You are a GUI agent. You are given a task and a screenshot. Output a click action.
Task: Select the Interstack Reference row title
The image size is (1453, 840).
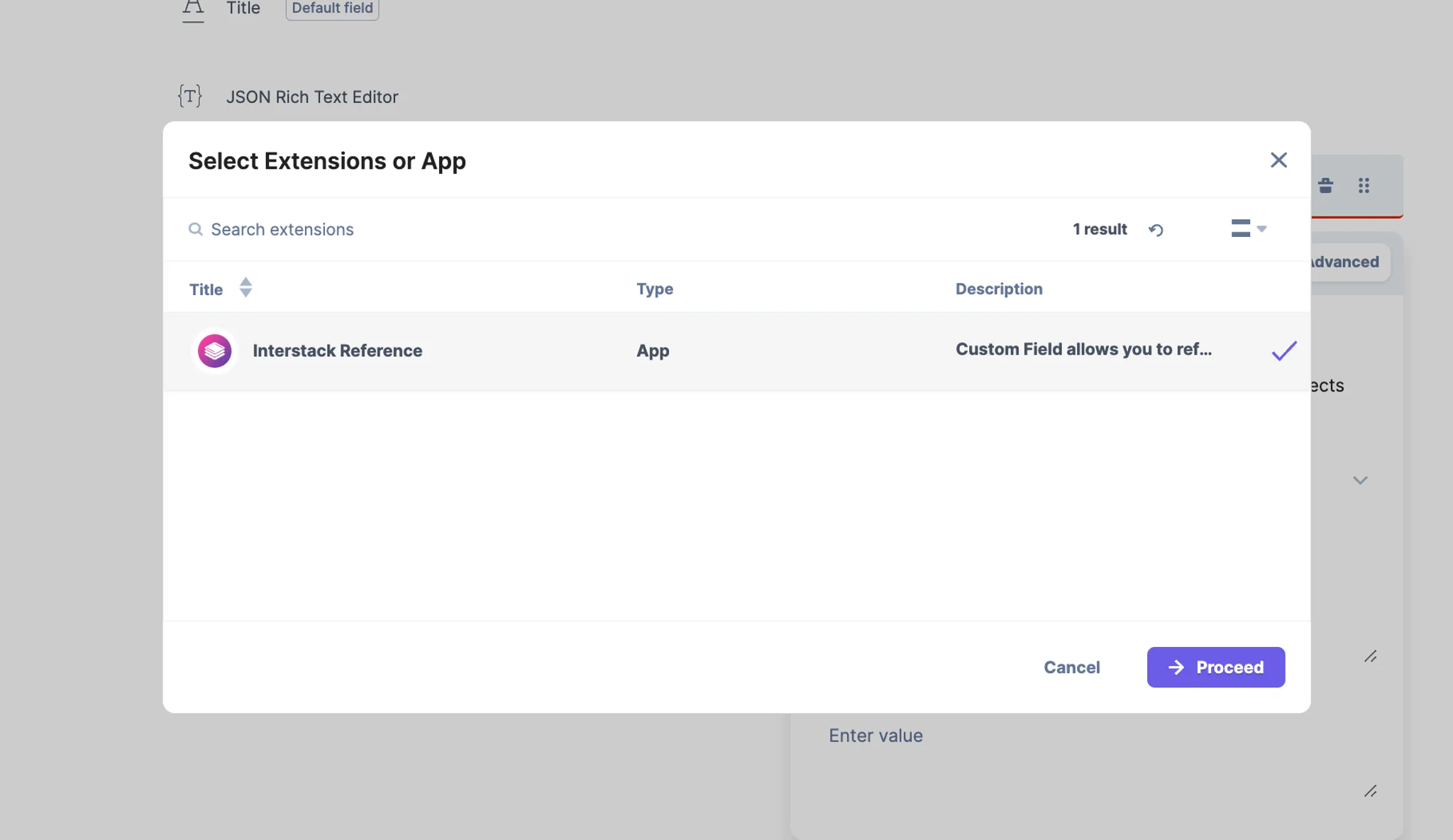pyautogui.click(x=337, y=350)
